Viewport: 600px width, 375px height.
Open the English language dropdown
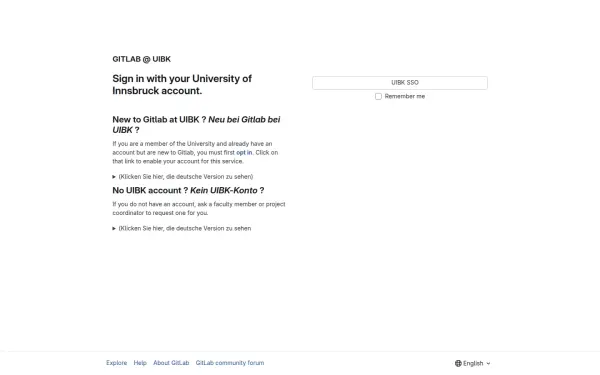(473, 363)
